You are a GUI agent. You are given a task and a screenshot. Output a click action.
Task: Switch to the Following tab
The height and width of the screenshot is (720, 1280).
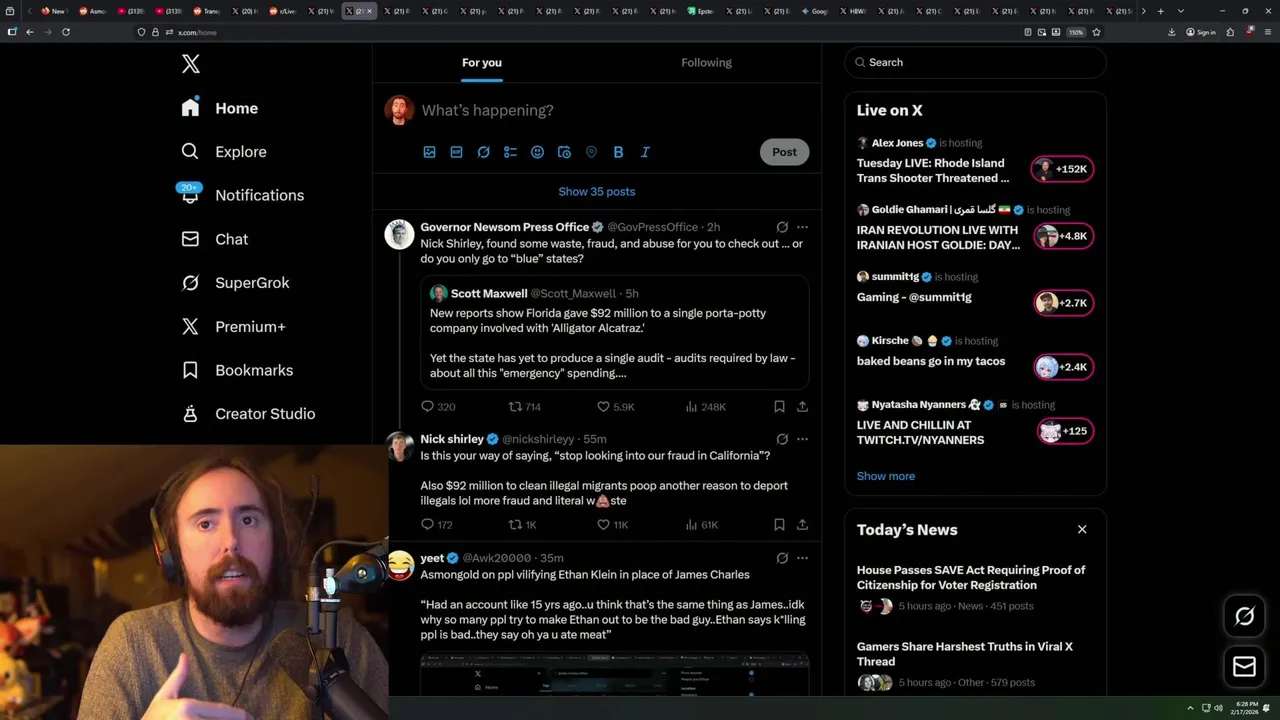click(x=706, y=62)
